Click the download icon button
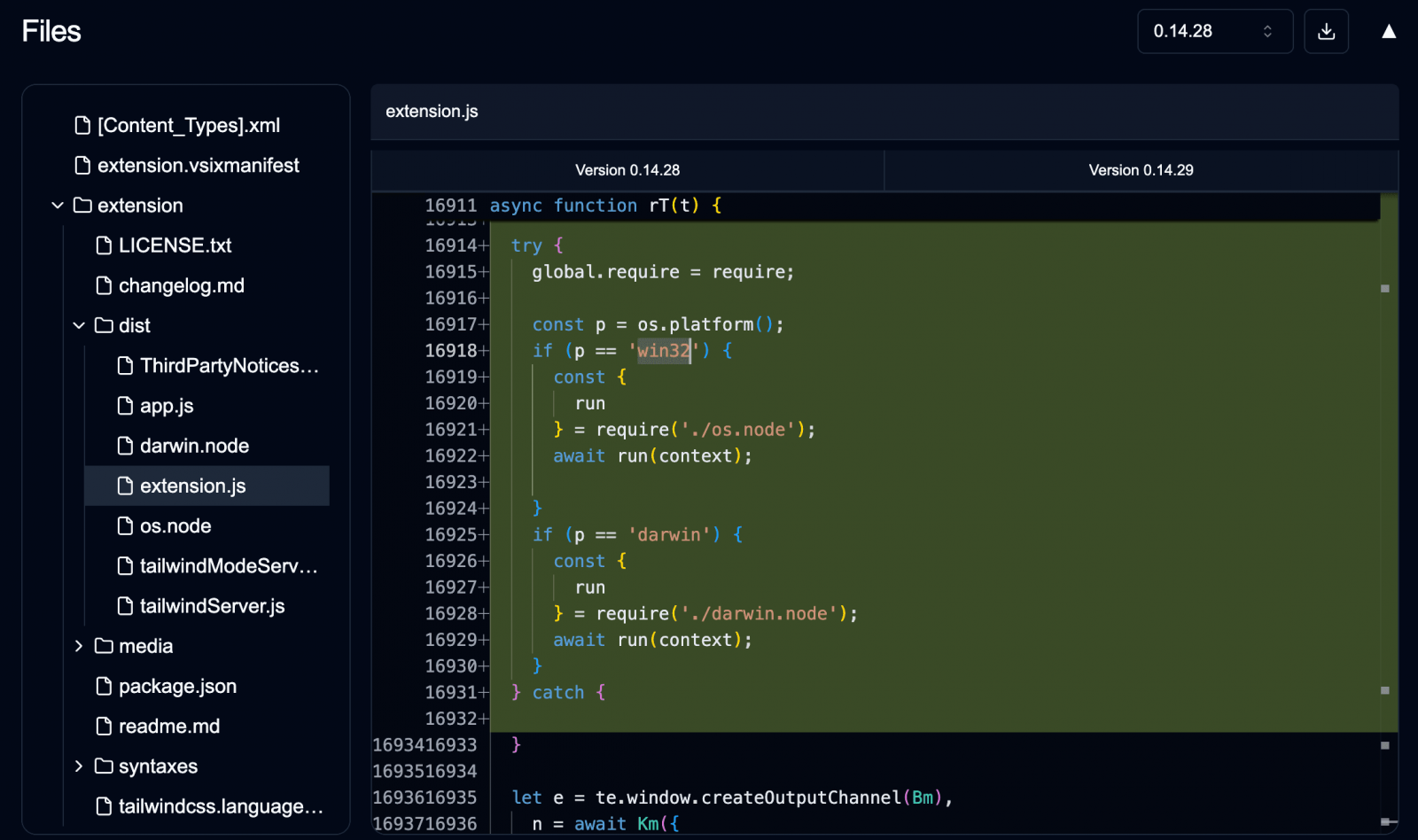The width and height of the screenshot is (1418, 840). point(1326,32)
